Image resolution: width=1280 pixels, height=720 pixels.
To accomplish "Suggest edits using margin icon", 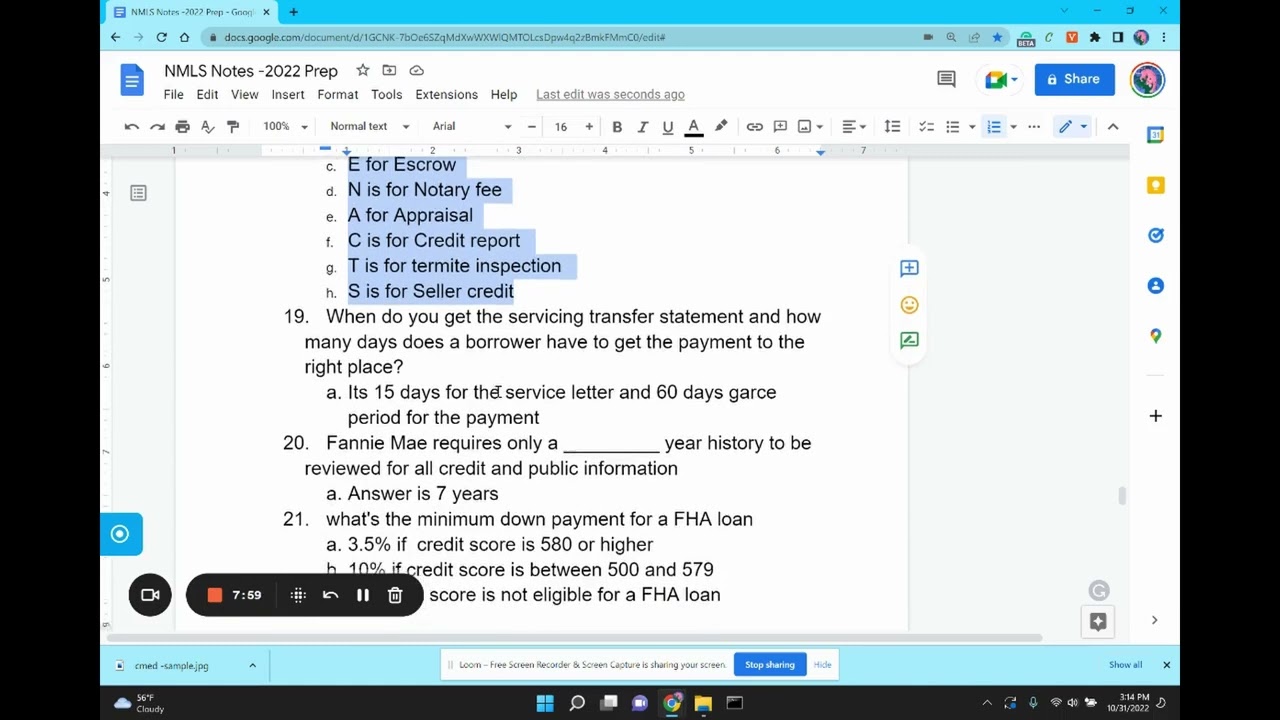I will 909,341.
